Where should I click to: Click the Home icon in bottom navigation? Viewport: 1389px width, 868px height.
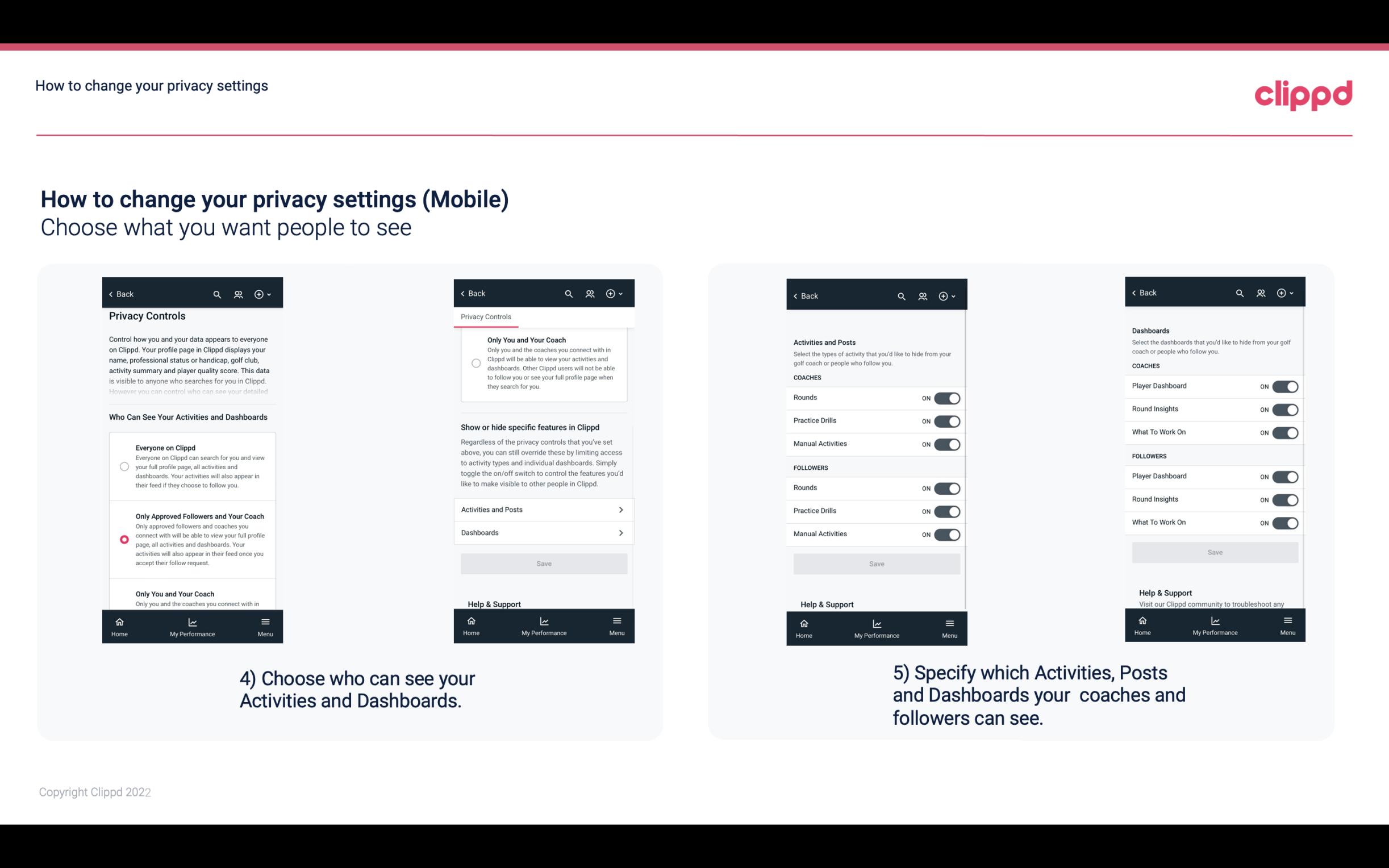(x=119, y=621)
